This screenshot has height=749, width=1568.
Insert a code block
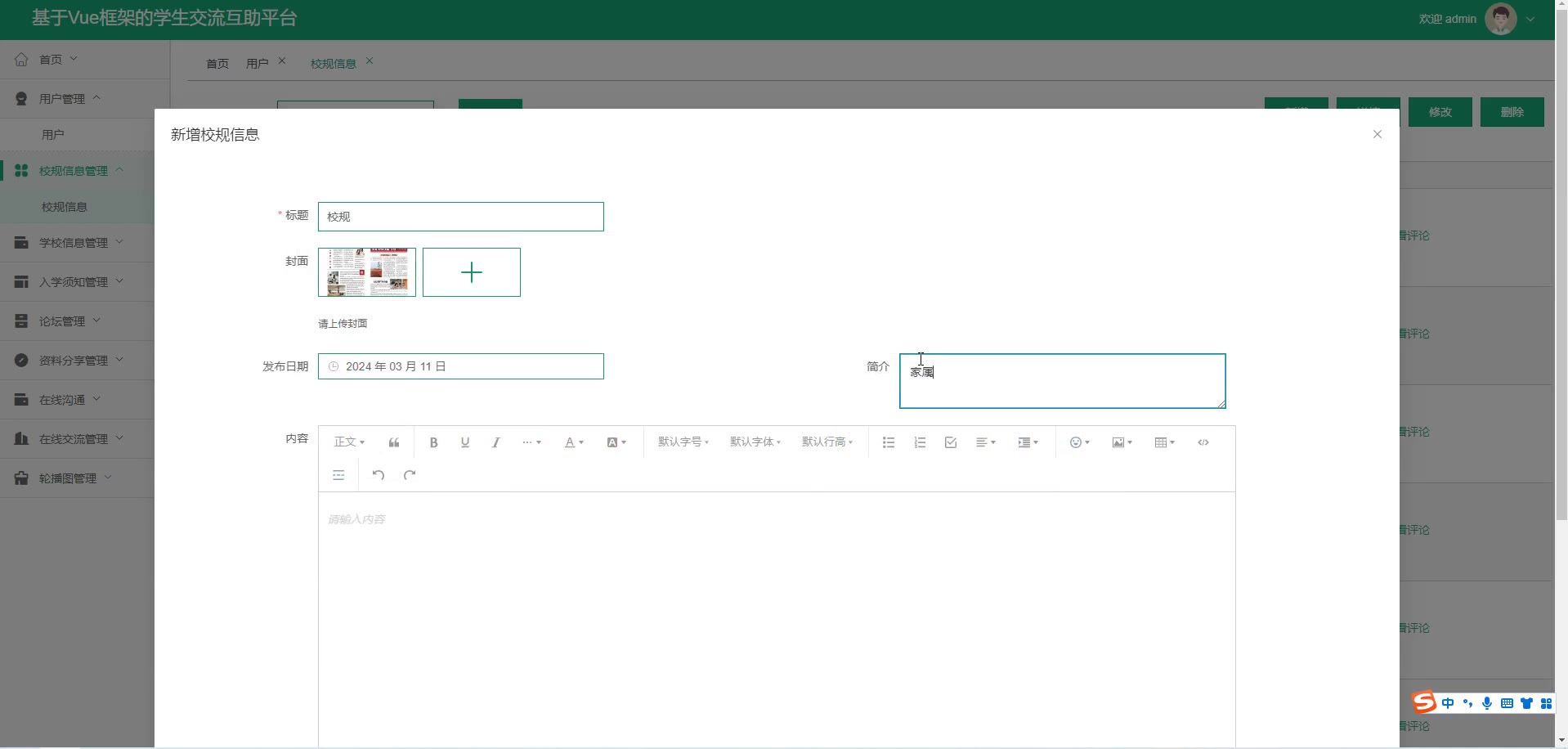pyautogui.click(x=1203, y=442)
